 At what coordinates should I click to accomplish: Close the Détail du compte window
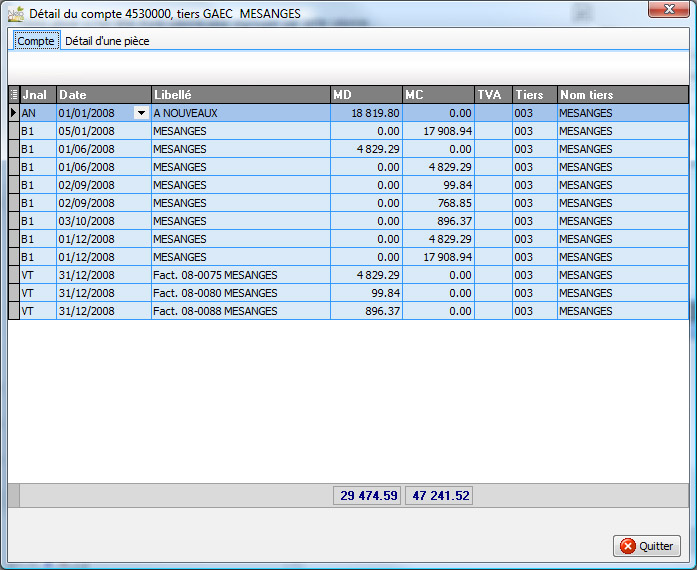coord(664,9)
